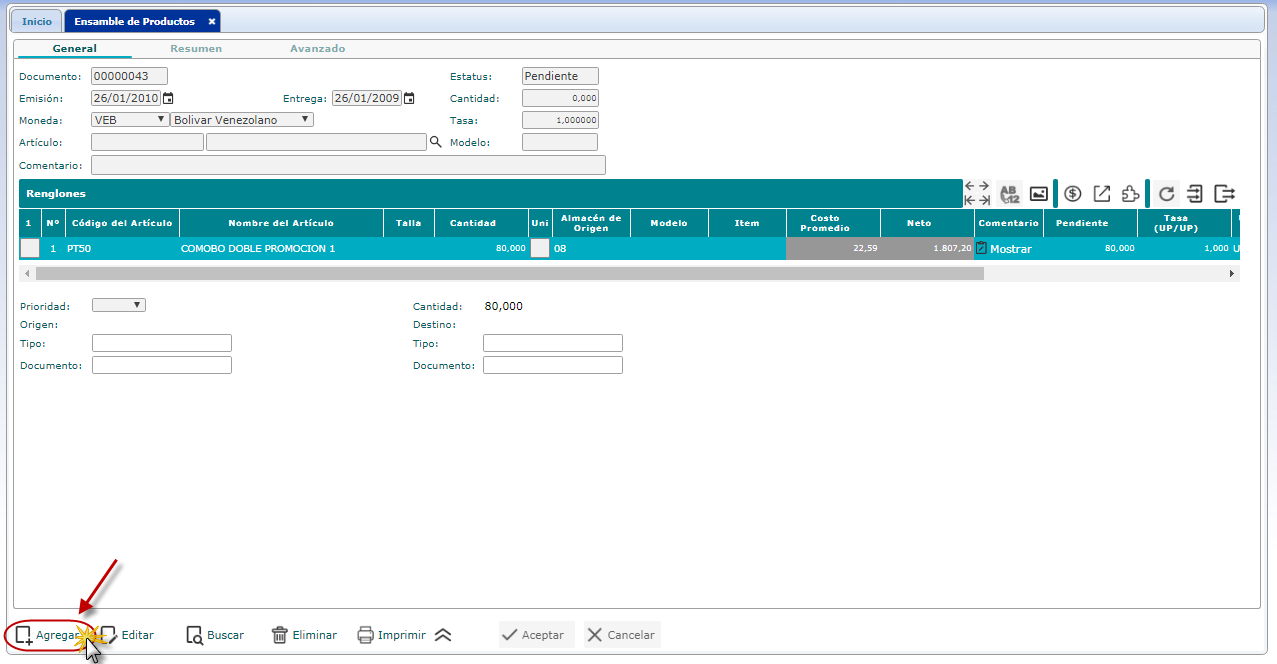
Task: Click the external link arrow icon above grid
Action: point(1102,193)
